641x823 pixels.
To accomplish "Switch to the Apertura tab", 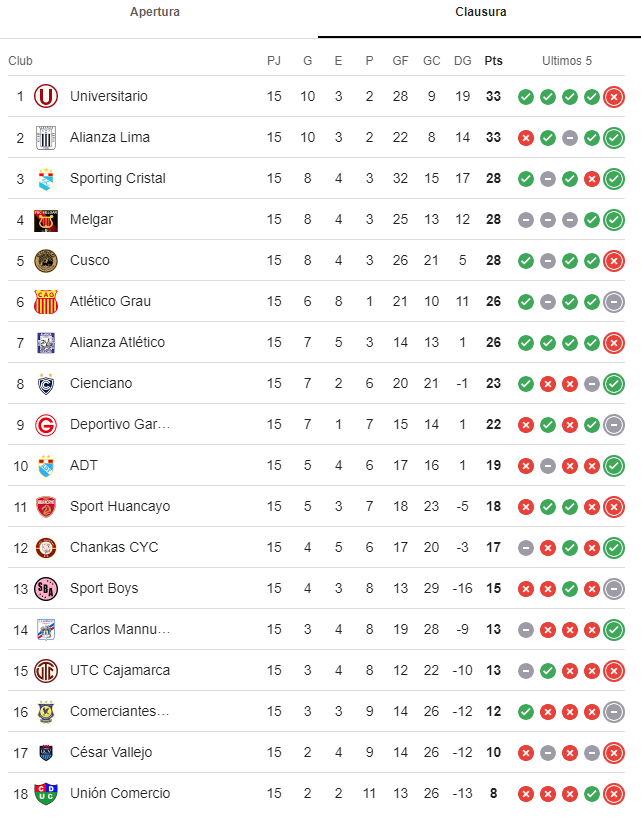I will 155,12.
